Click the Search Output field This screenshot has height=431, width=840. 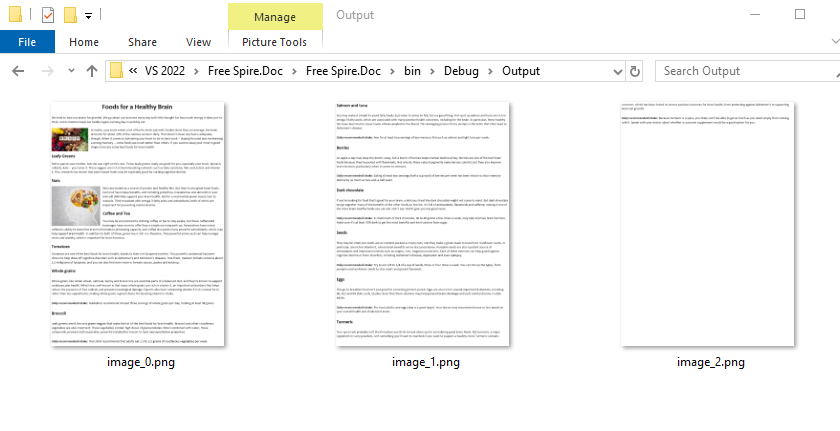point(747,71)
